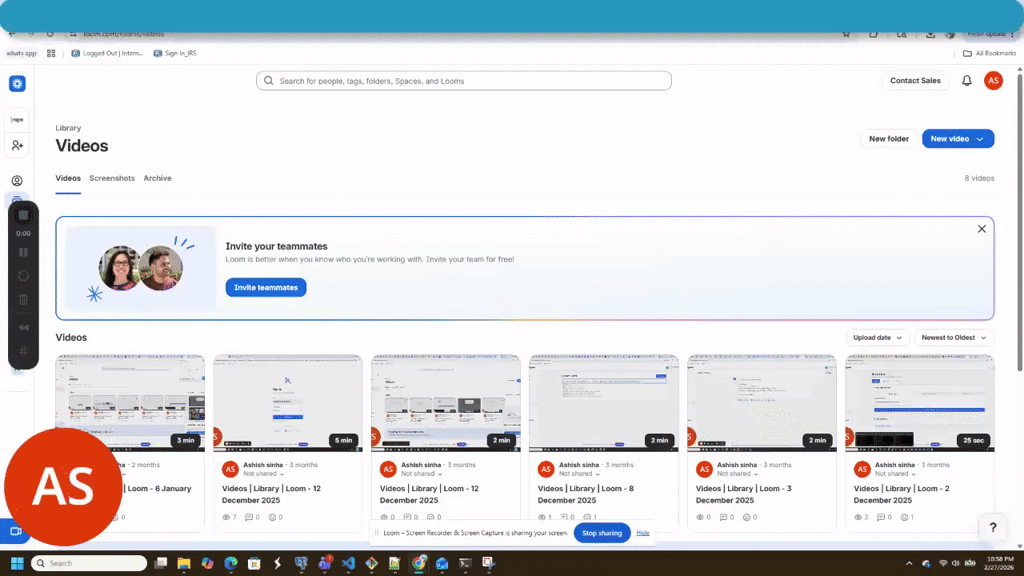This screenshot has height=576, width=1024.
Task: Open the profile circle icon in the sidebar
Action: [17, 181]
